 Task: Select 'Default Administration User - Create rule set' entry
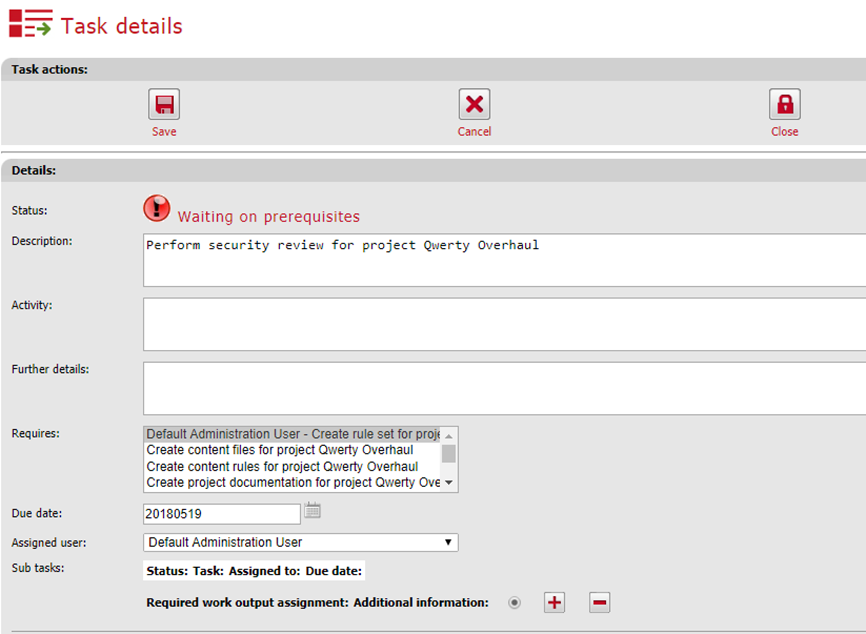click(x=292, y=434)
